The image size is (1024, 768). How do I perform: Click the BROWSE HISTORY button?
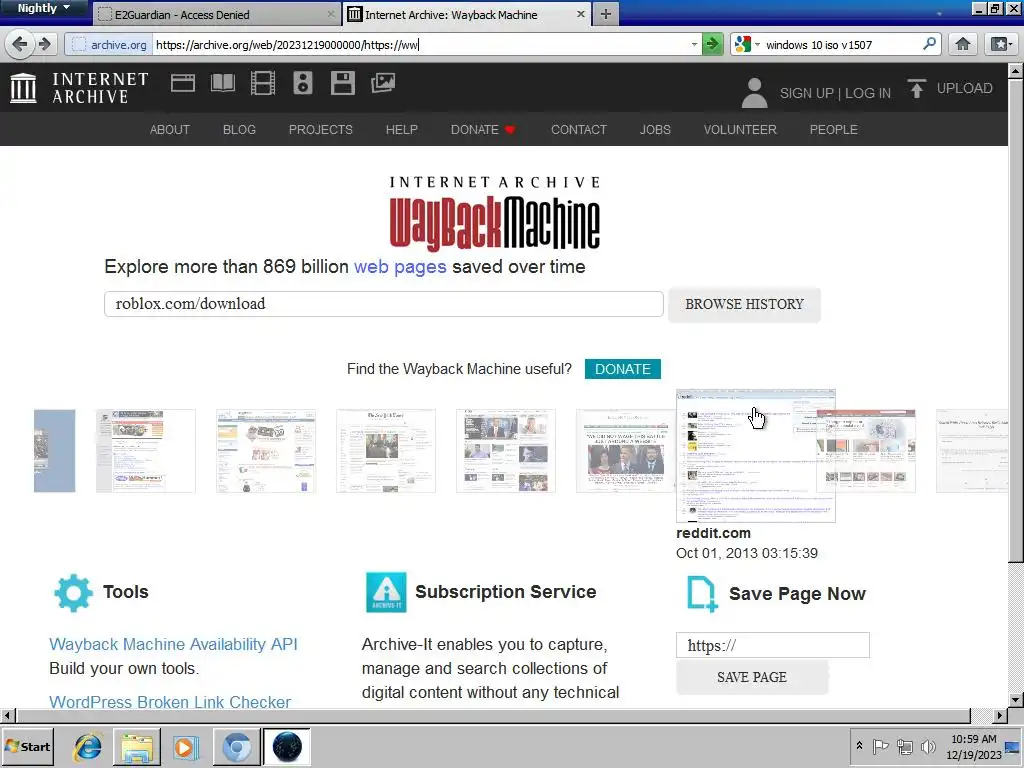(744, 304)
